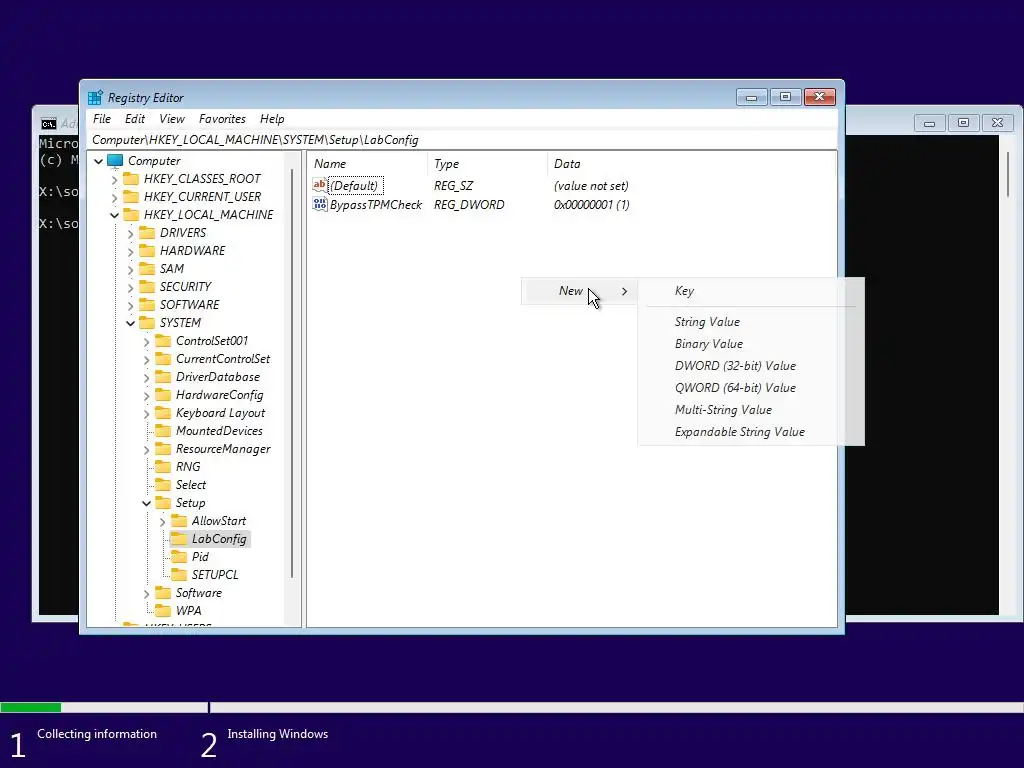This screenshot has width=1024, height=768.
Task: Click the SOFTWARE folder icon under HKEY_LOCAL_MACHINE
Action: pyautogui.click(x=148, y=304)
